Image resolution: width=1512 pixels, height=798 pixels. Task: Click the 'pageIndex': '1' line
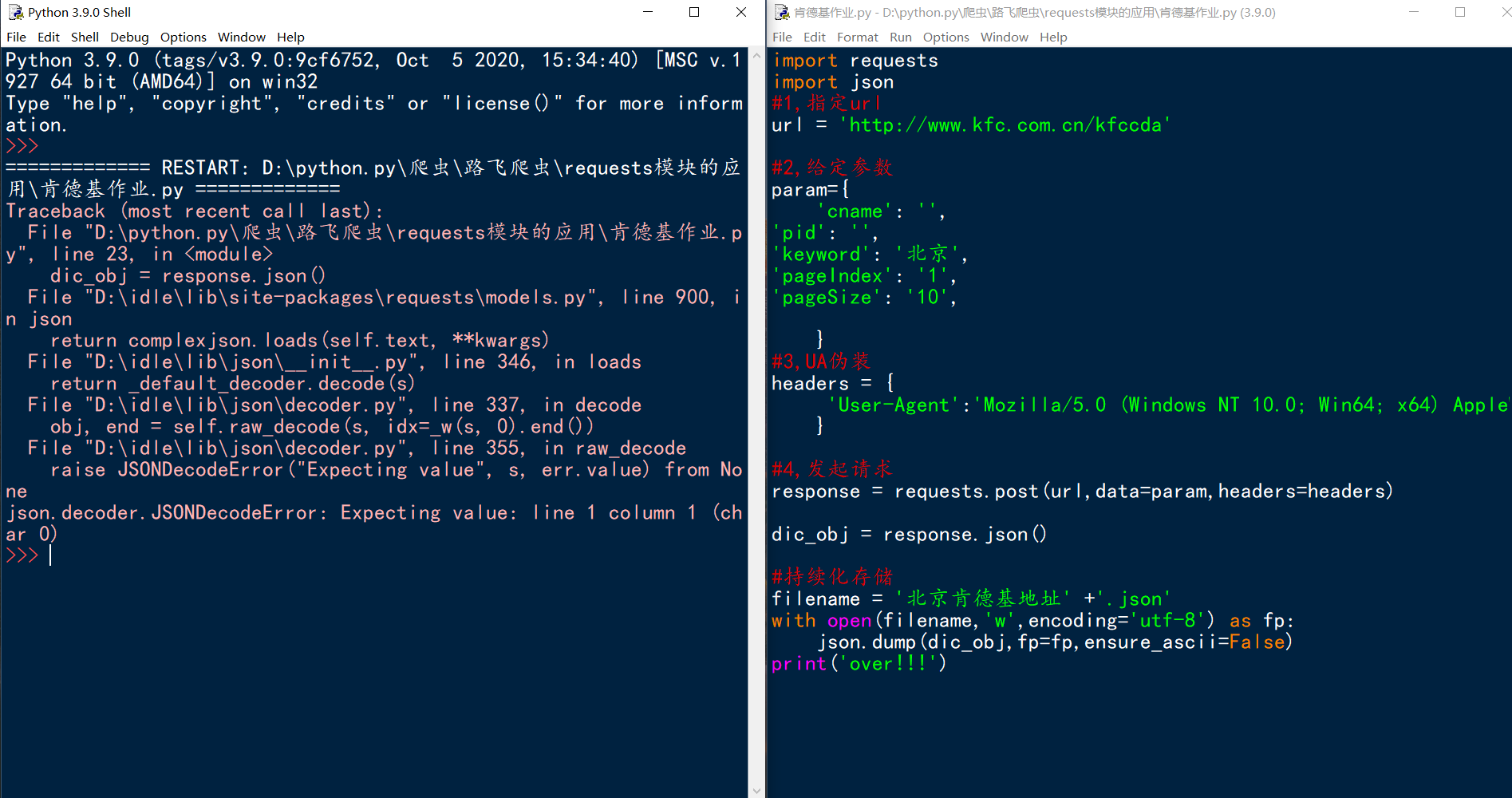(x=864, y=276)
